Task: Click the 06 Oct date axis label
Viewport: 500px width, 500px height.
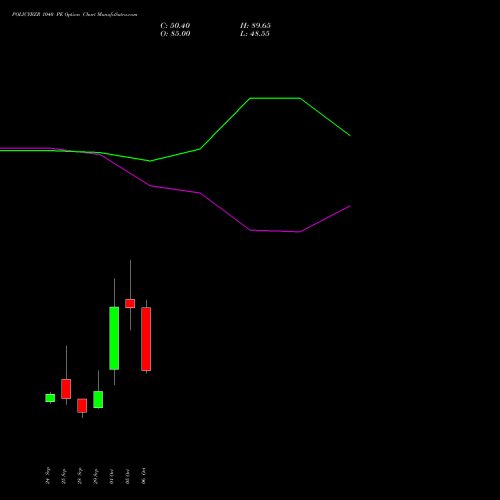Action: (144, 476)
